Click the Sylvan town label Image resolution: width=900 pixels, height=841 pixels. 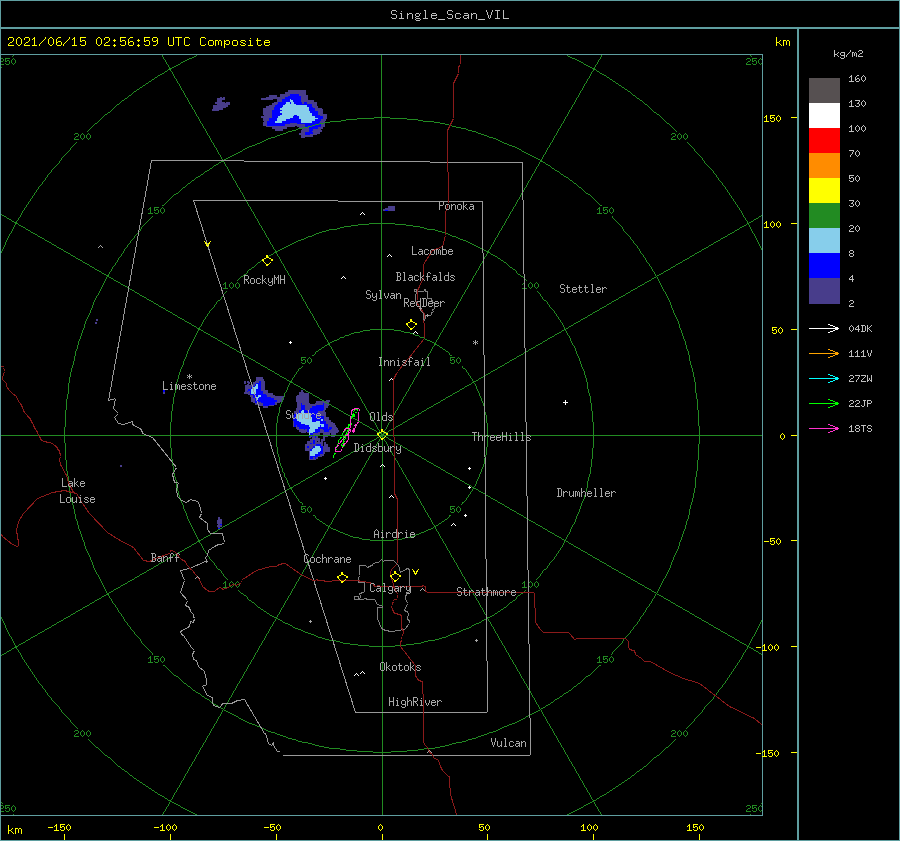pyautogui.click(x=383, y=295)
